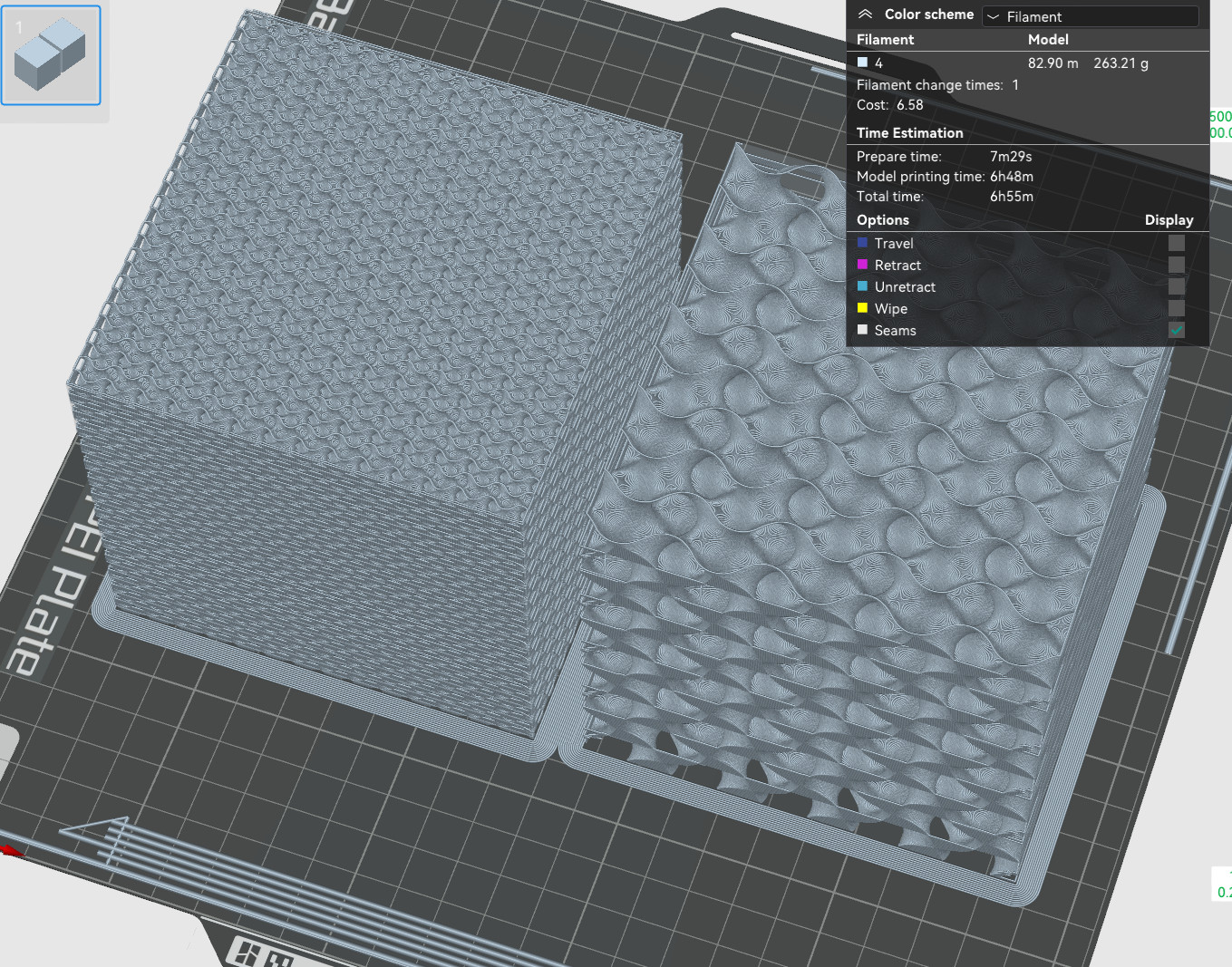
Task: Click the Travel blue legend swatch
Action: [x=863, y=243]
